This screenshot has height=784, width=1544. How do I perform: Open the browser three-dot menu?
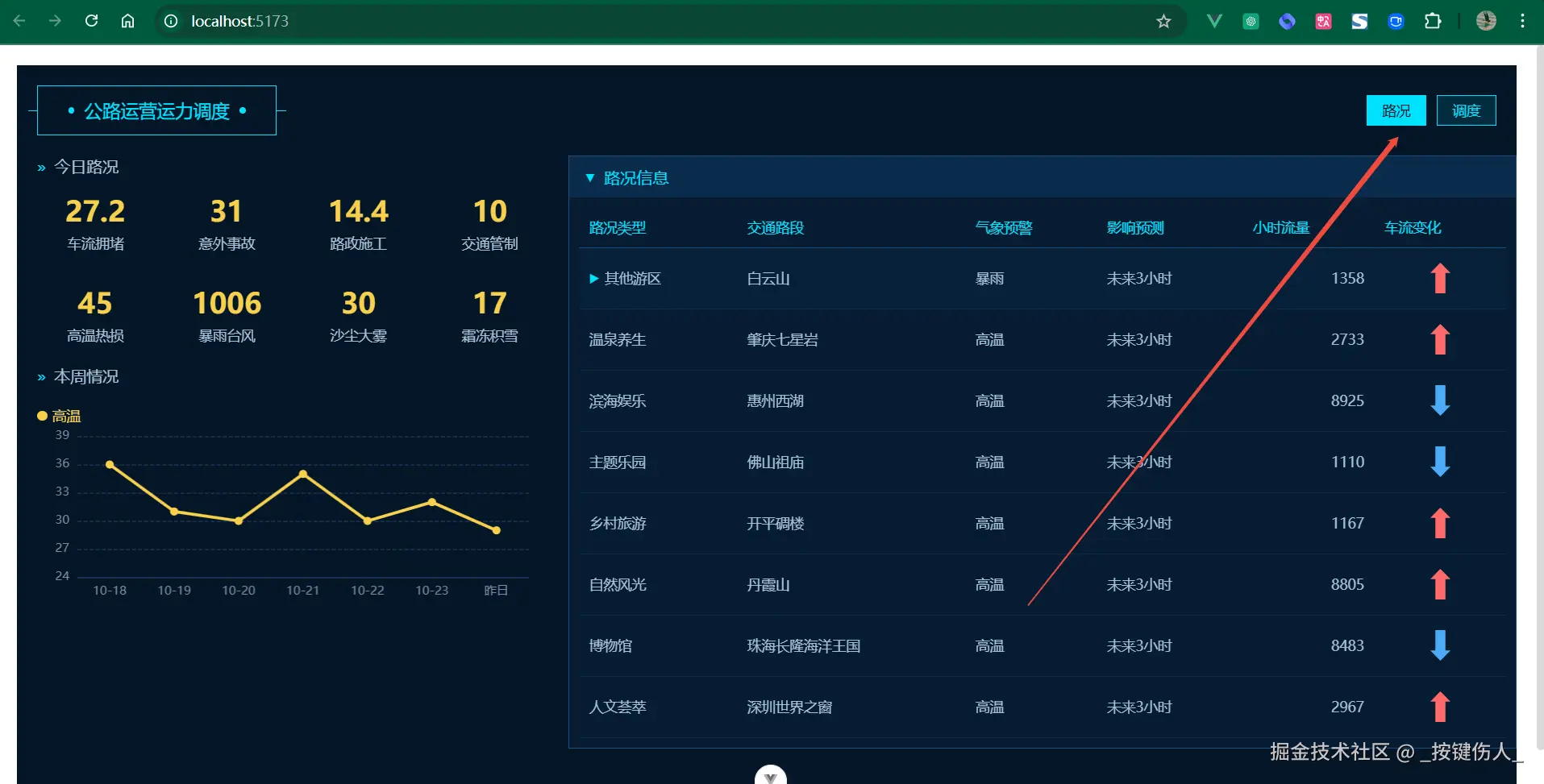tap(1522, 21)
